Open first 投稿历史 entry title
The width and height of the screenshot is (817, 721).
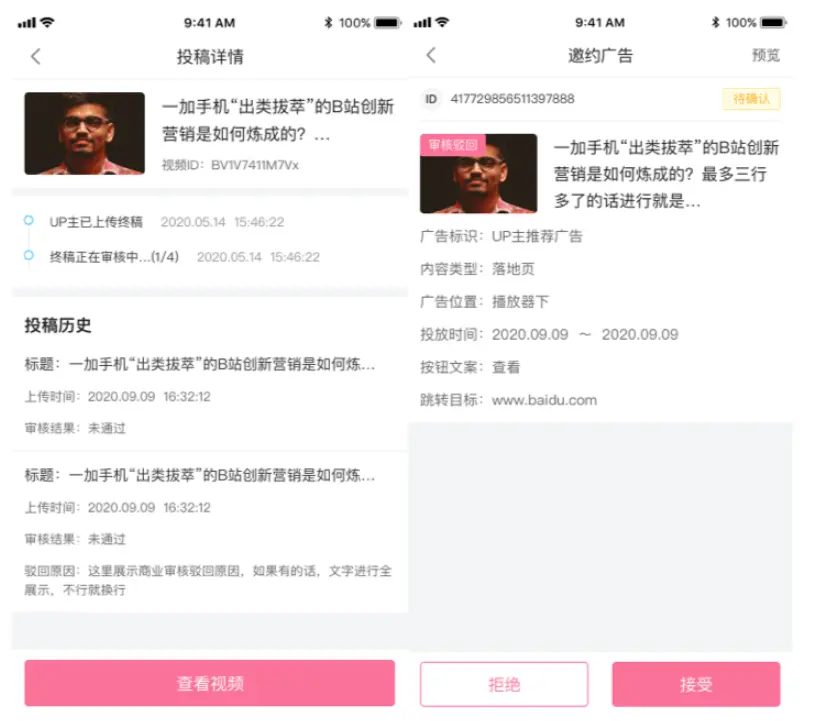point(200,364)
